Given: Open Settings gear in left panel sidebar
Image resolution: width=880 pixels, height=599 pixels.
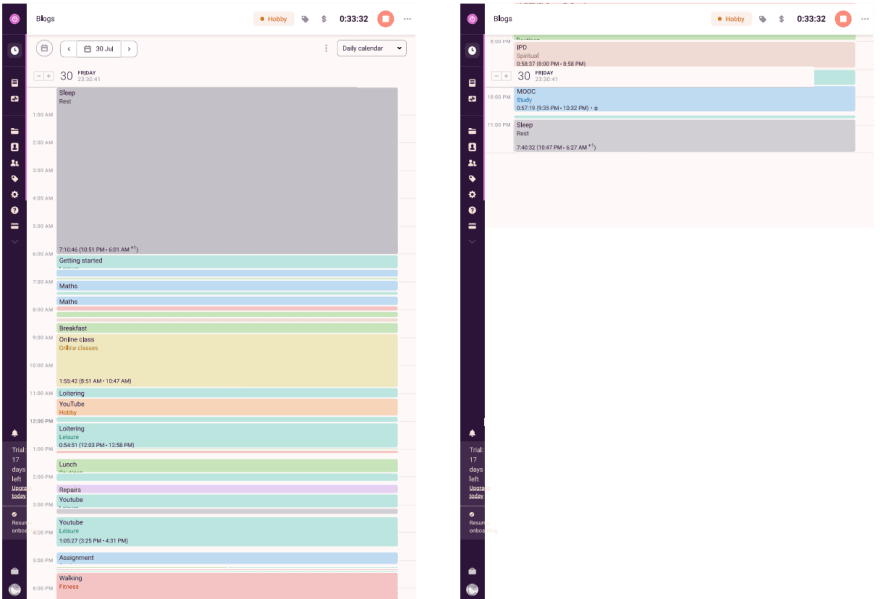Looking at the screenshot, I should (15, 194).
